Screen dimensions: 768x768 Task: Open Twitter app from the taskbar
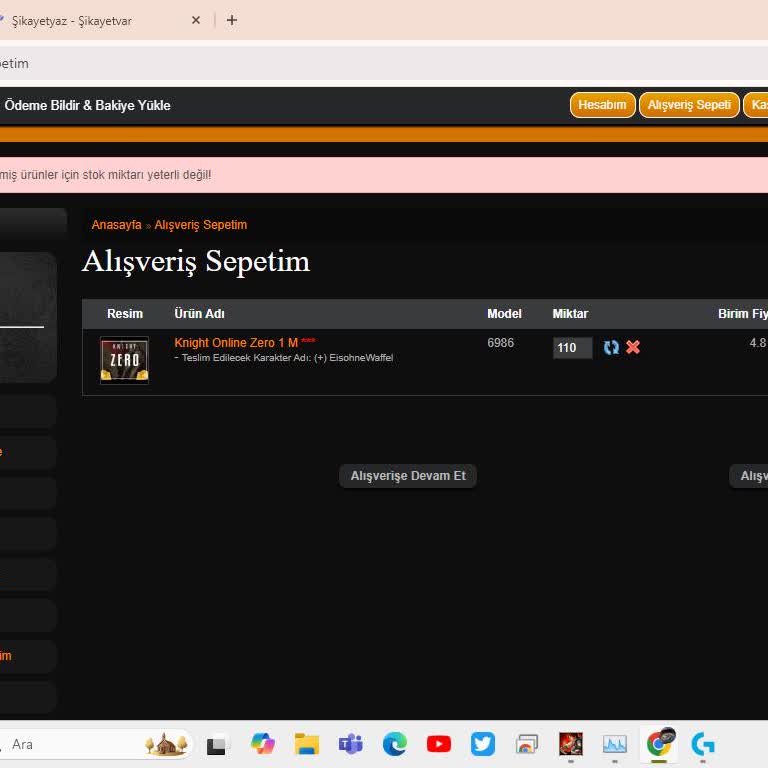pyautogui.click(x=483, y=744)
